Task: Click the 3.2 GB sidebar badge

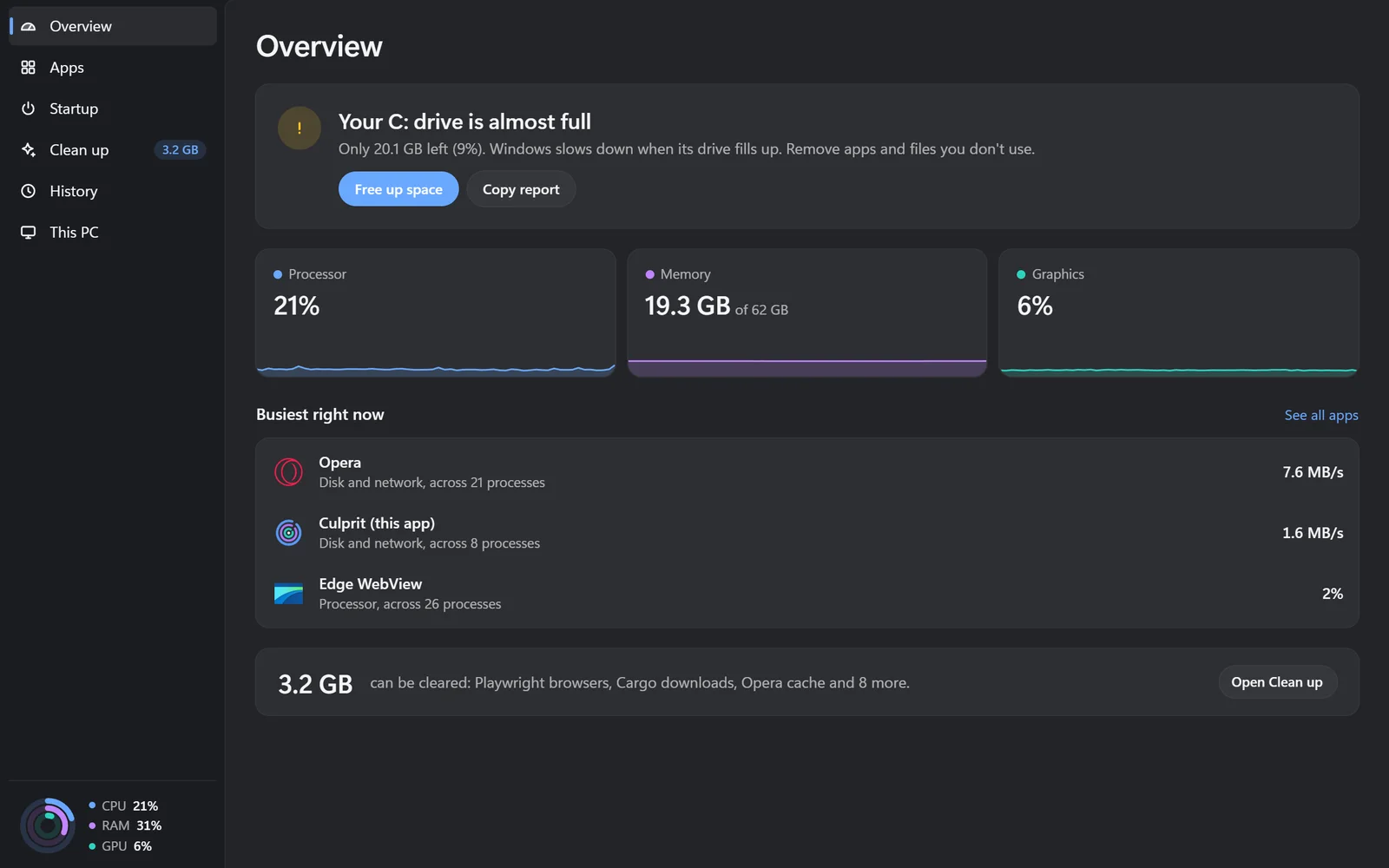Action: click(180, 149)
